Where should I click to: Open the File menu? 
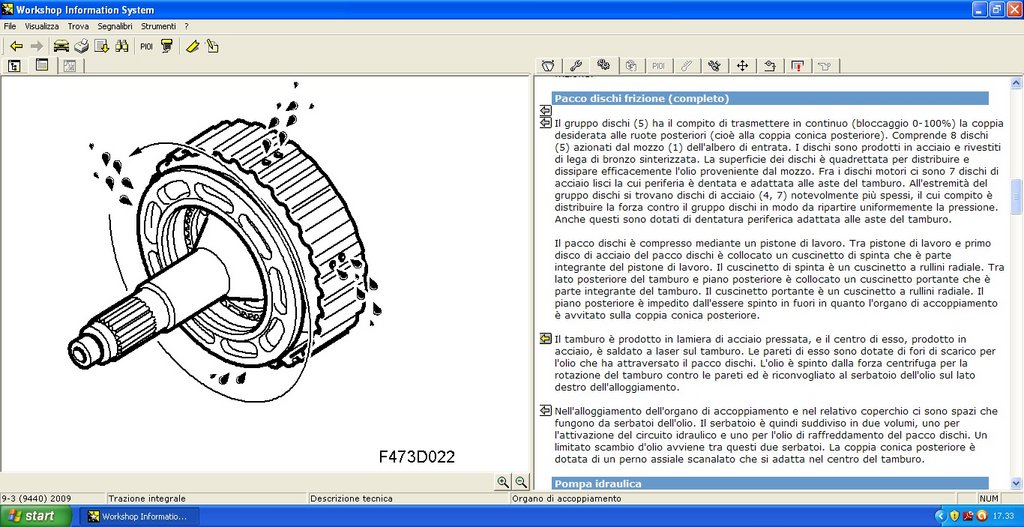[x=10, y=27]
